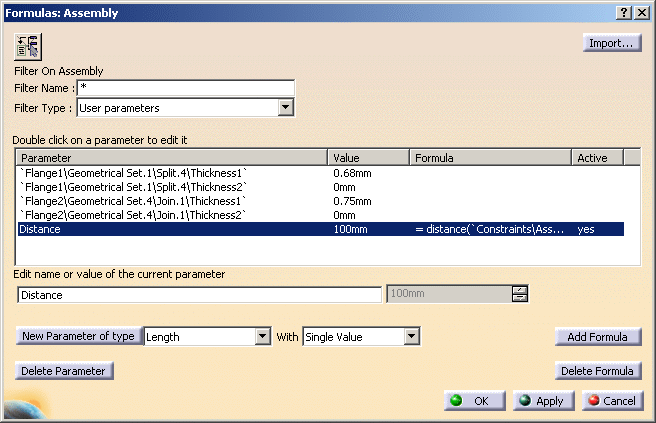Click the Formula column header
The image size is (656, 423).
tap(490, 158)
